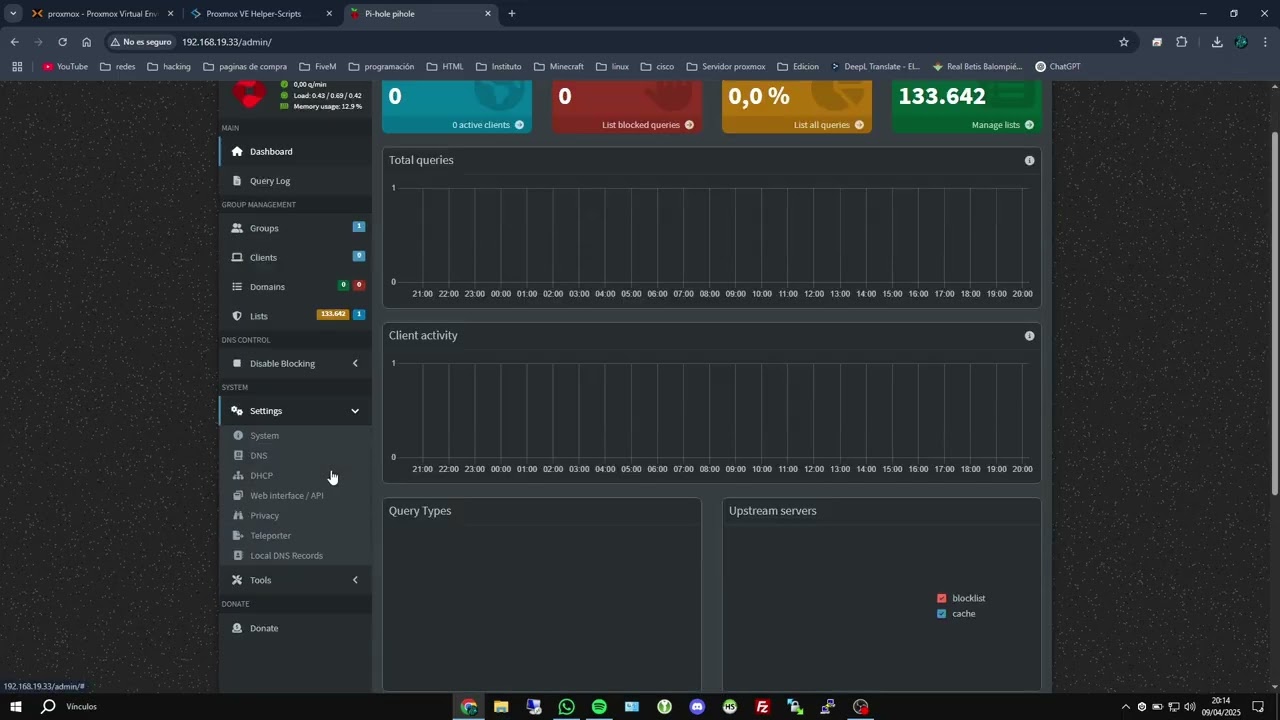Click the Total queries info icon

[x=1029, y=160]
